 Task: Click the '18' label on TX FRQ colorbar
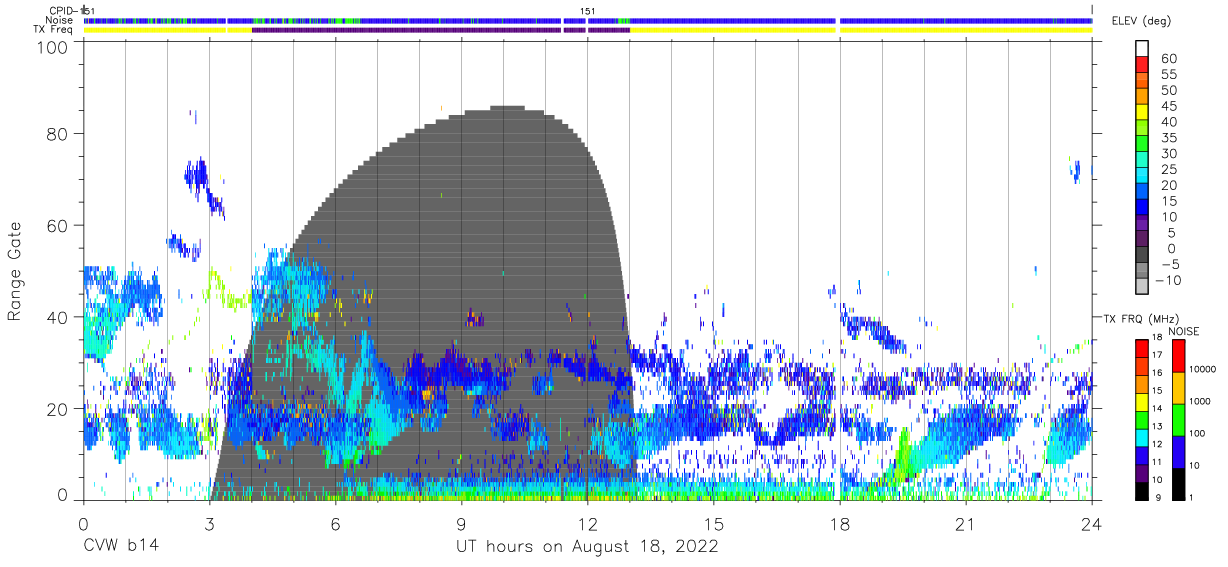click(x=1158, y=337)
